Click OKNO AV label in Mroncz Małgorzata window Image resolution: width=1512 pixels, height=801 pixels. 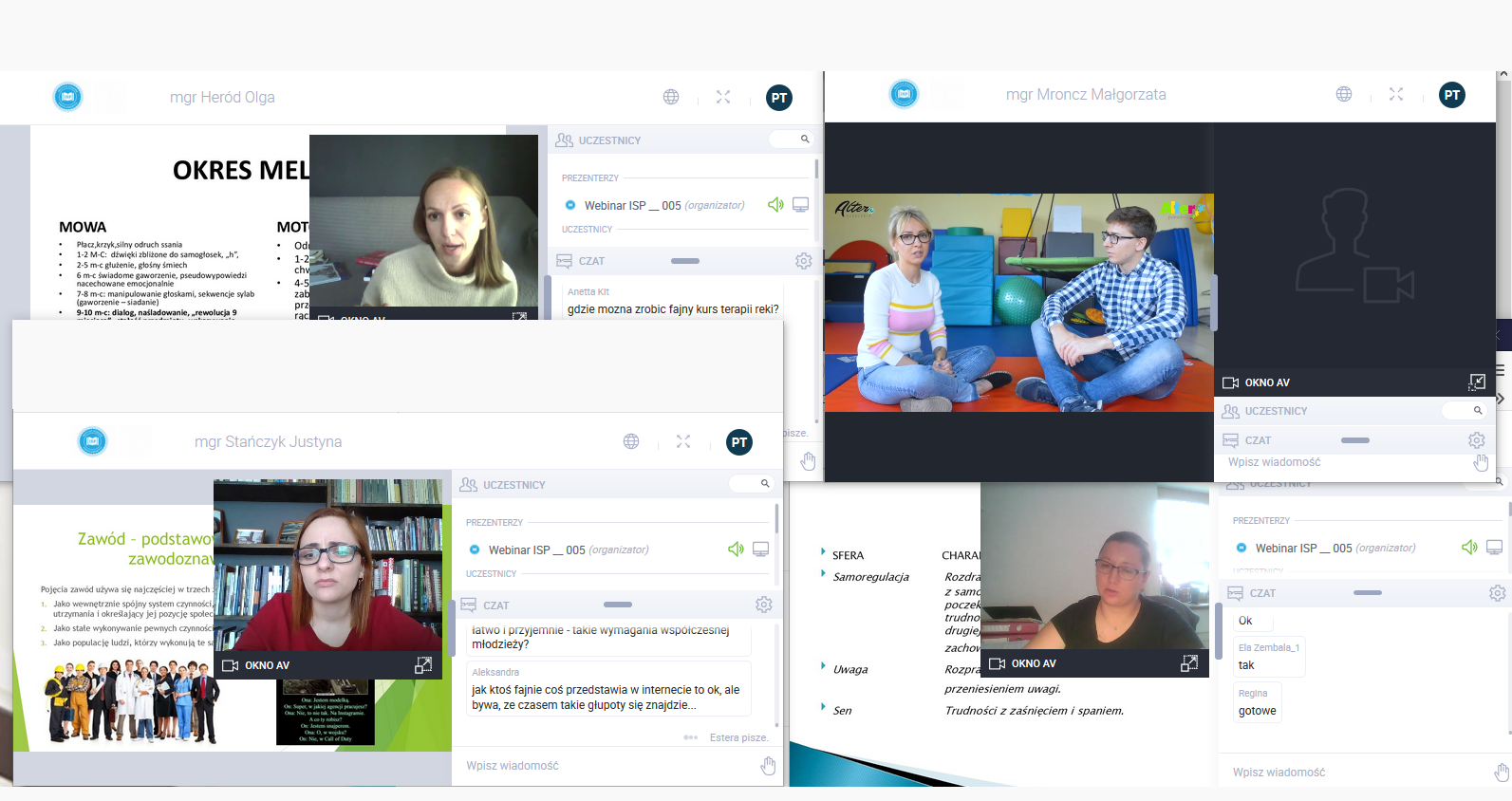coord(1267,382)
